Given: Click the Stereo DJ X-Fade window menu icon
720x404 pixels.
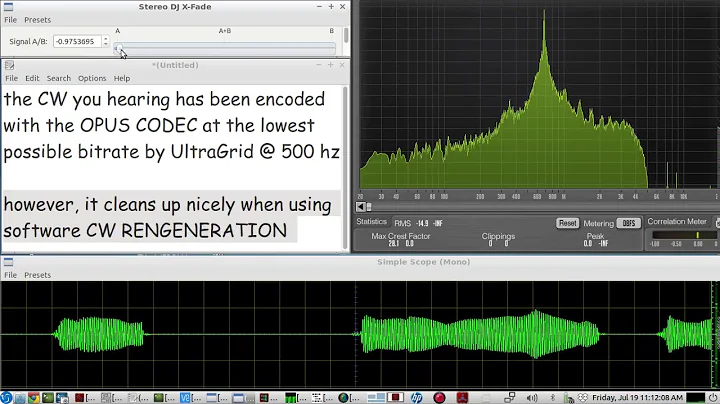Looking at the screenshot, I should [8, 7].
